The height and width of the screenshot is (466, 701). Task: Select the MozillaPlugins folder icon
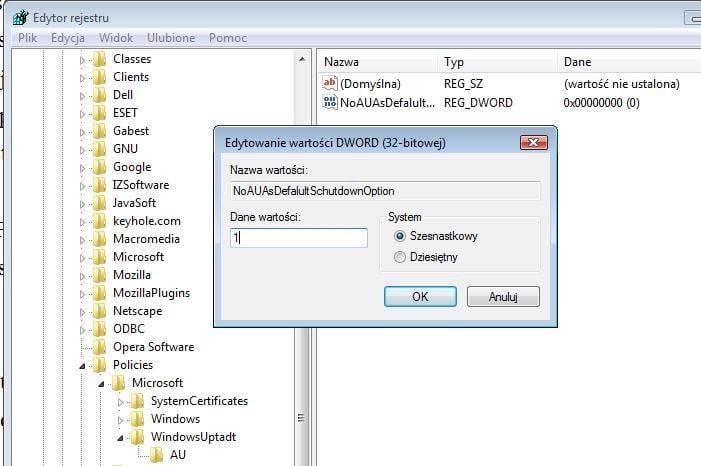click(x=99, y=293)
